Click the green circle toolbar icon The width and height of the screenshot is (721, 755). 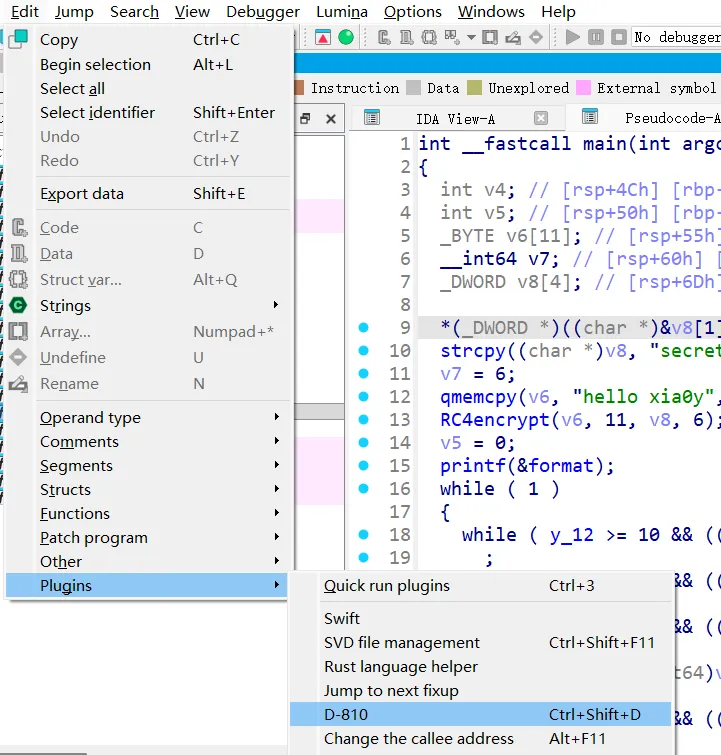click(346, 37)
